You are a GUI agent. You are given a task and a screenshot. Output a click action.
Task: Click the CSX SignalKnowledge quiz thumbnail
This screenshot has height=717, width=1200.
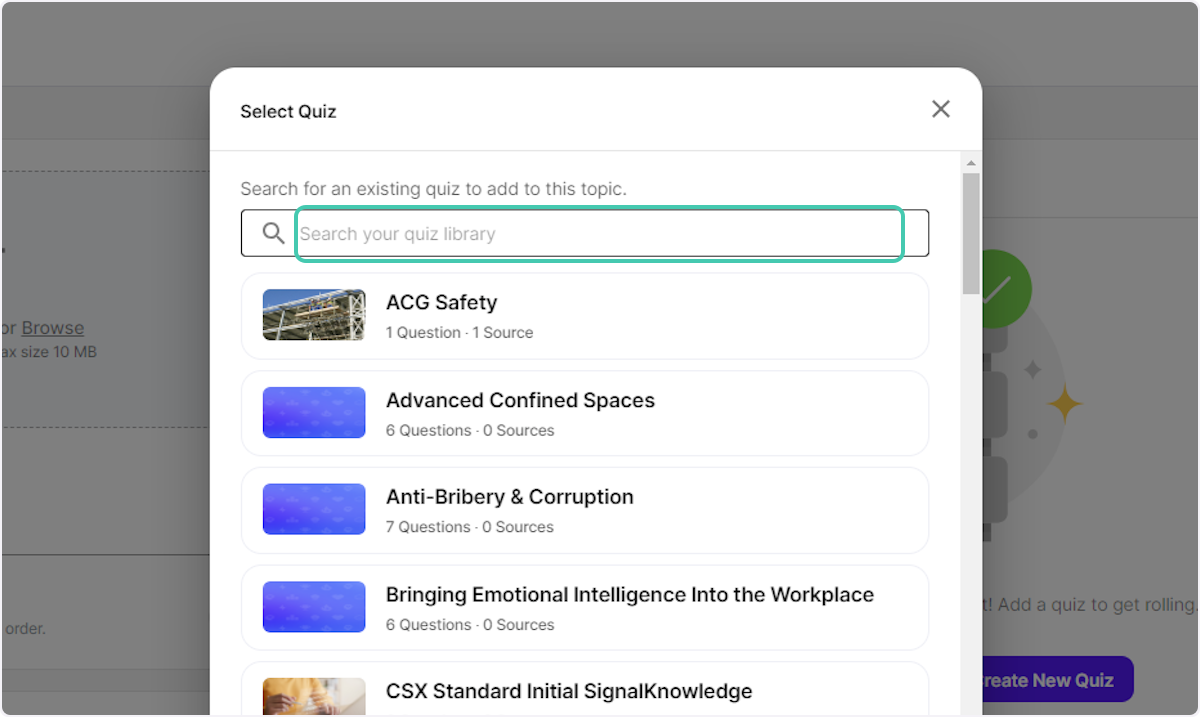pyautogui.click(x=313, y=697)
